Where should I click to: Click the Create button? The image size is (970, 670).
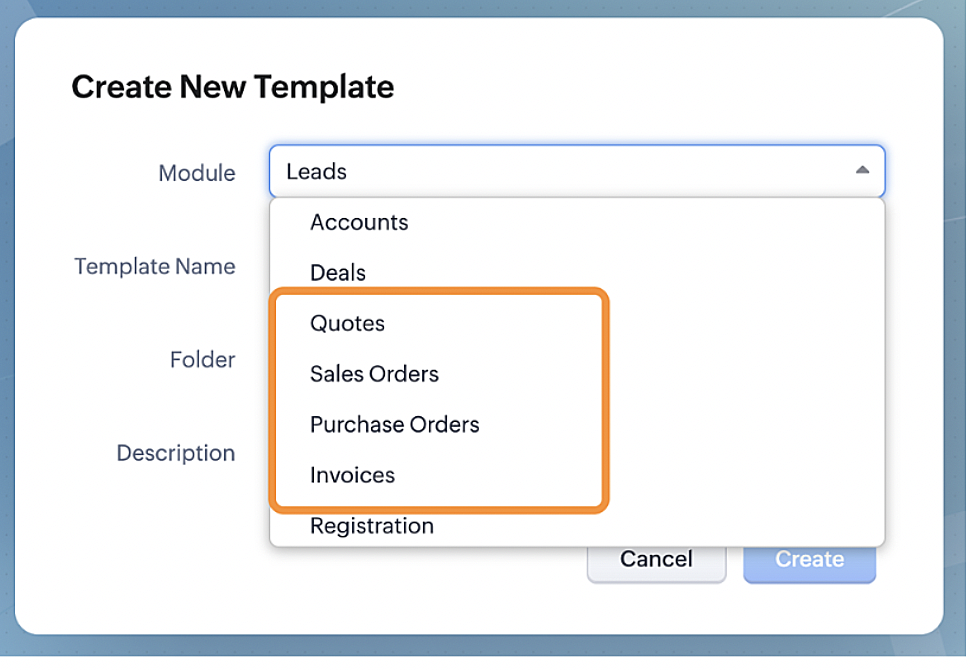click(x=809, y=559)
